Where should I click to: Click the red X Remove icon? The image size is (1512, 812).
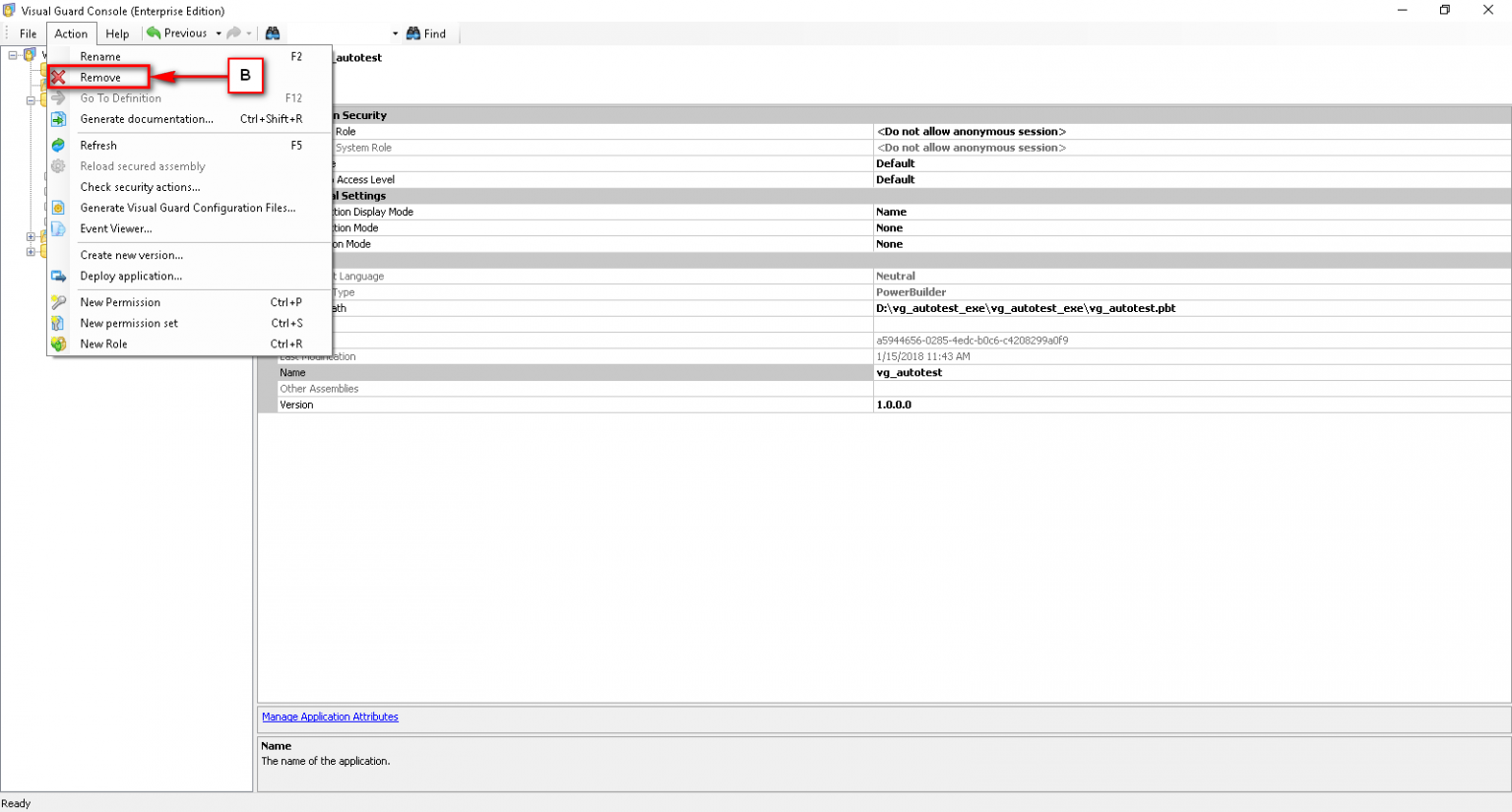[58, 77]
